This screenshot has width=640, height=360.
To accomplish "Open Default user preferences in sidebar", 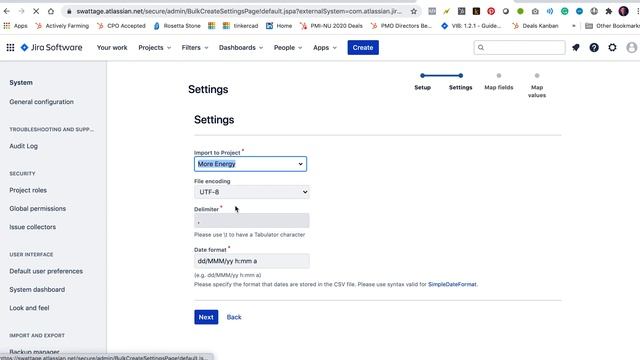I will coord(46,271).
